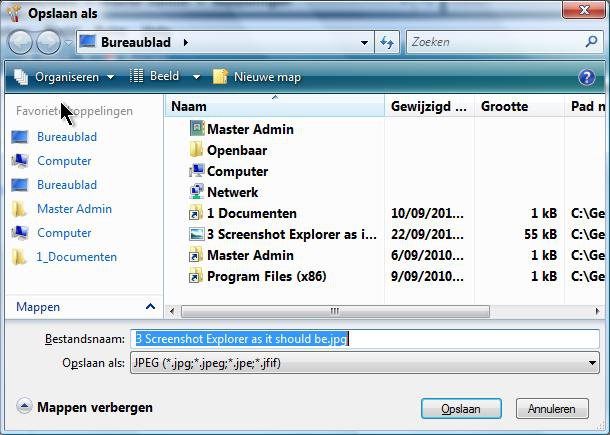Go back with the back arrow button
The width and height of the screenshot is (610, 435).
click(20, 42)
